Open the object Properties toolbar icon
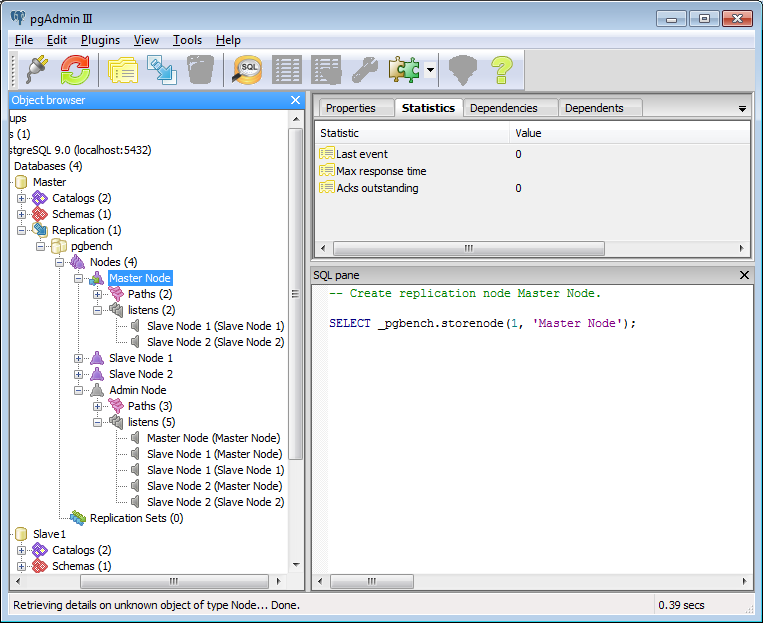Viewport: 763px width, 623px height. point(123,70)
